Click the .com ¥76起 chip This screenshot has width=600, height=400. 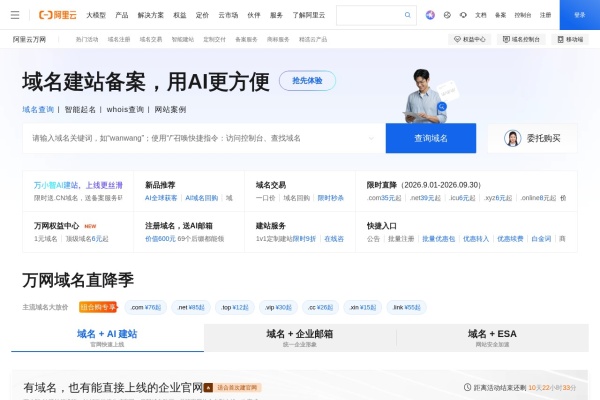146,307
